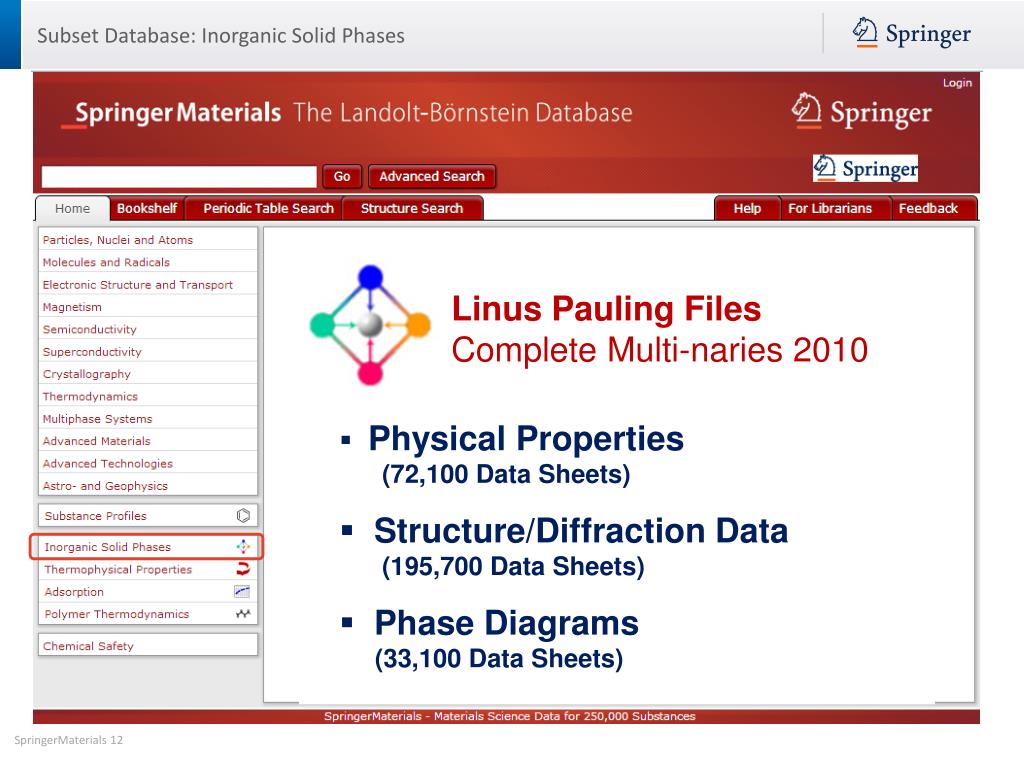Click the Go search button
This screenshot has width=1024, height=768.
point(342,176)
